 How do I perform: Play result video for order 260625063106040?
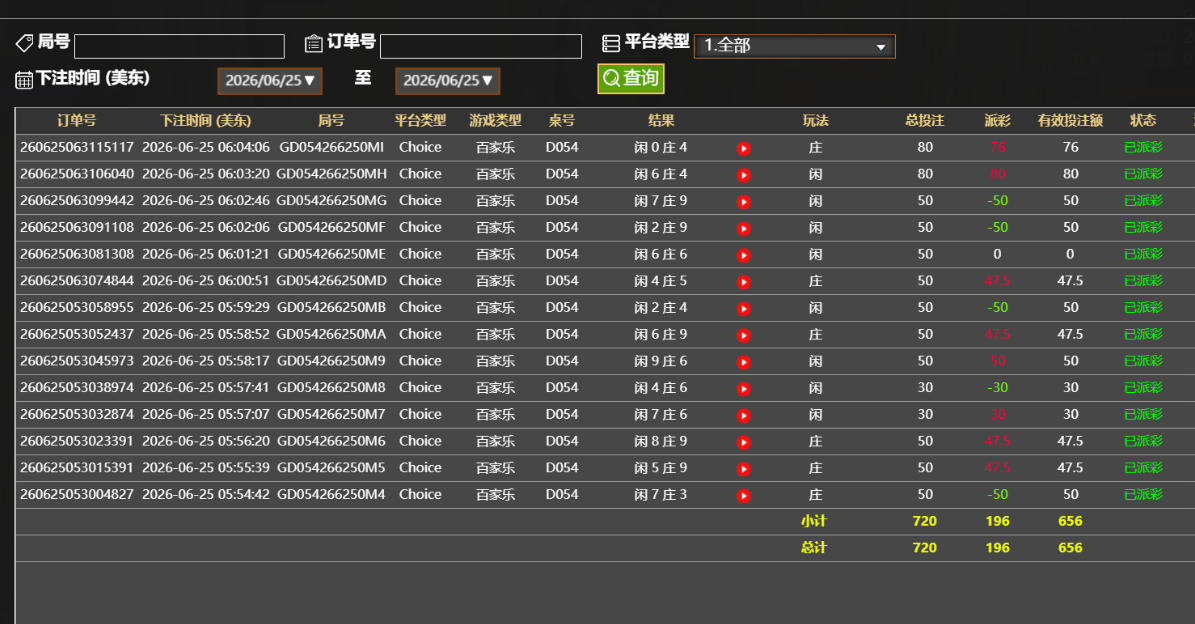point(744,175)
